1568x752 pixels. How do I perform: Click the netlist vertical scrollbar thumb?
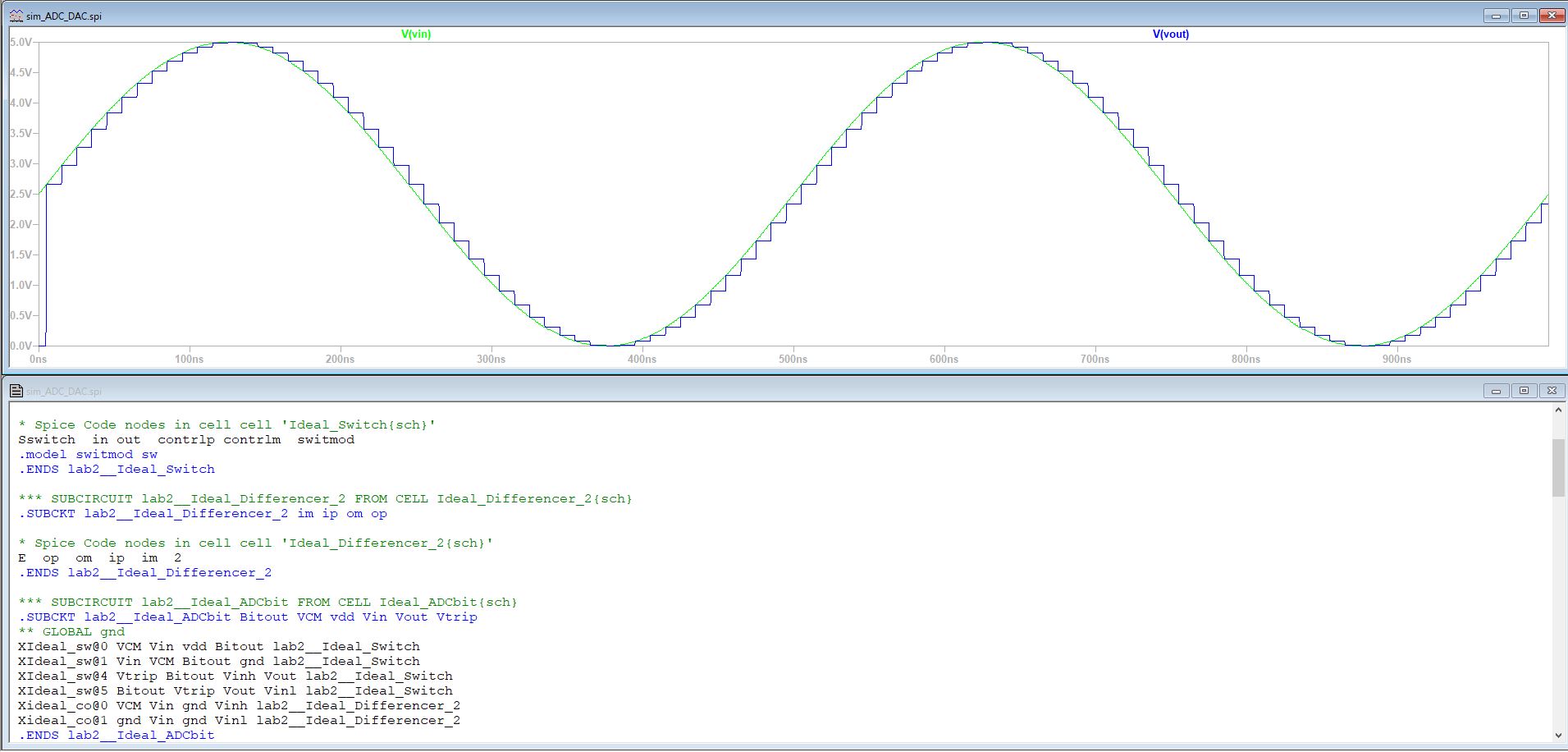click(x=1558, y=467)
